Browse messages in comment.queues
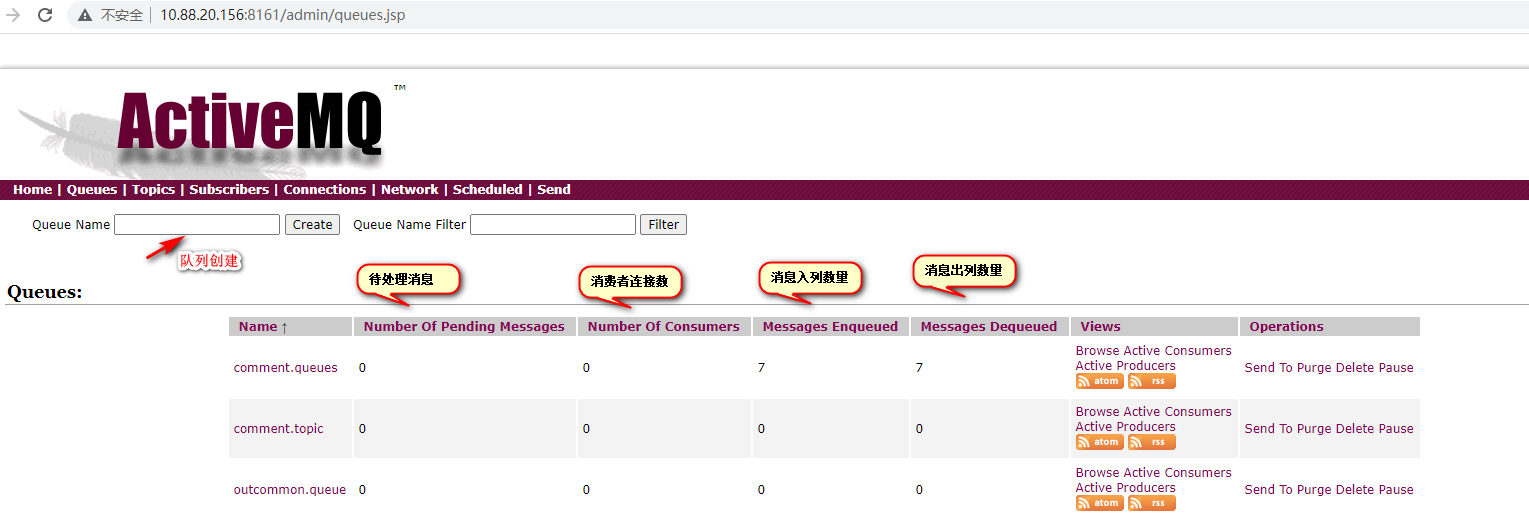The width and height of the screenshot is (1529, 516). pyautogui.click(x=1097, y=351)
